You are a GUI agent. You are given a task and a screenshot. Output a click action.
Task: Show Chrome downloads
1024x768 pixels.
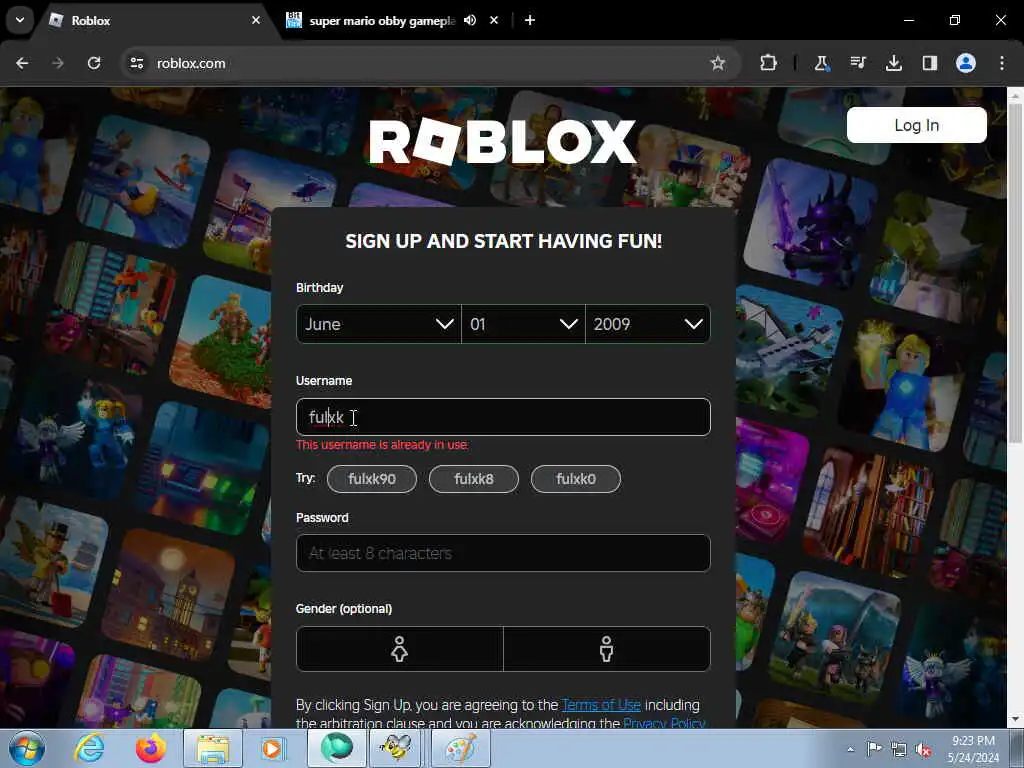893,63
